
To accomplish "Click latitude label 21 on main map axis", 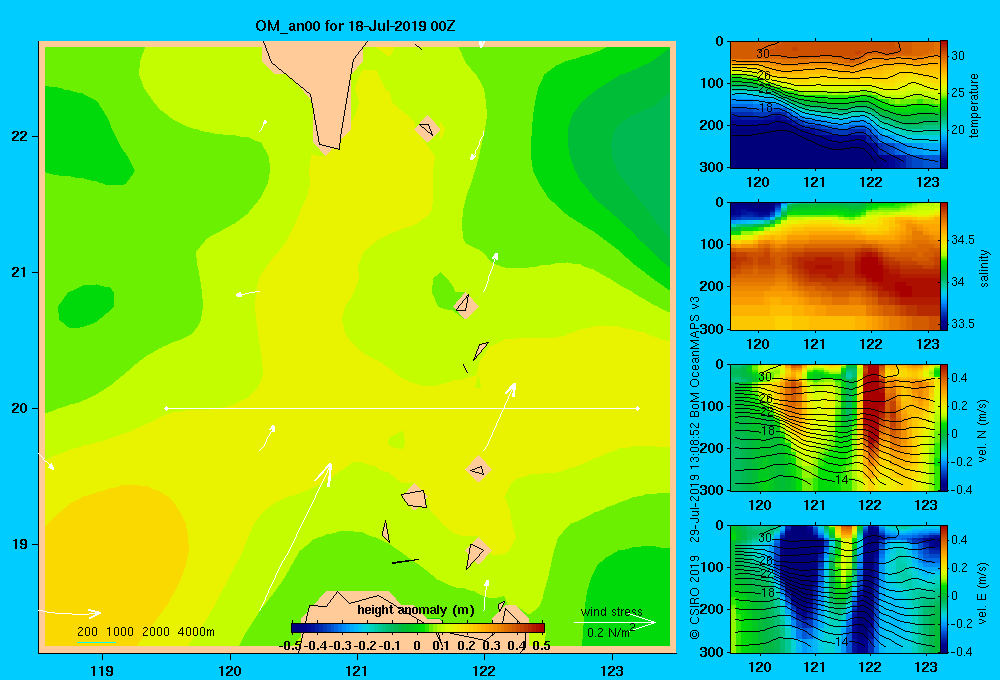I will click(19, 272).
